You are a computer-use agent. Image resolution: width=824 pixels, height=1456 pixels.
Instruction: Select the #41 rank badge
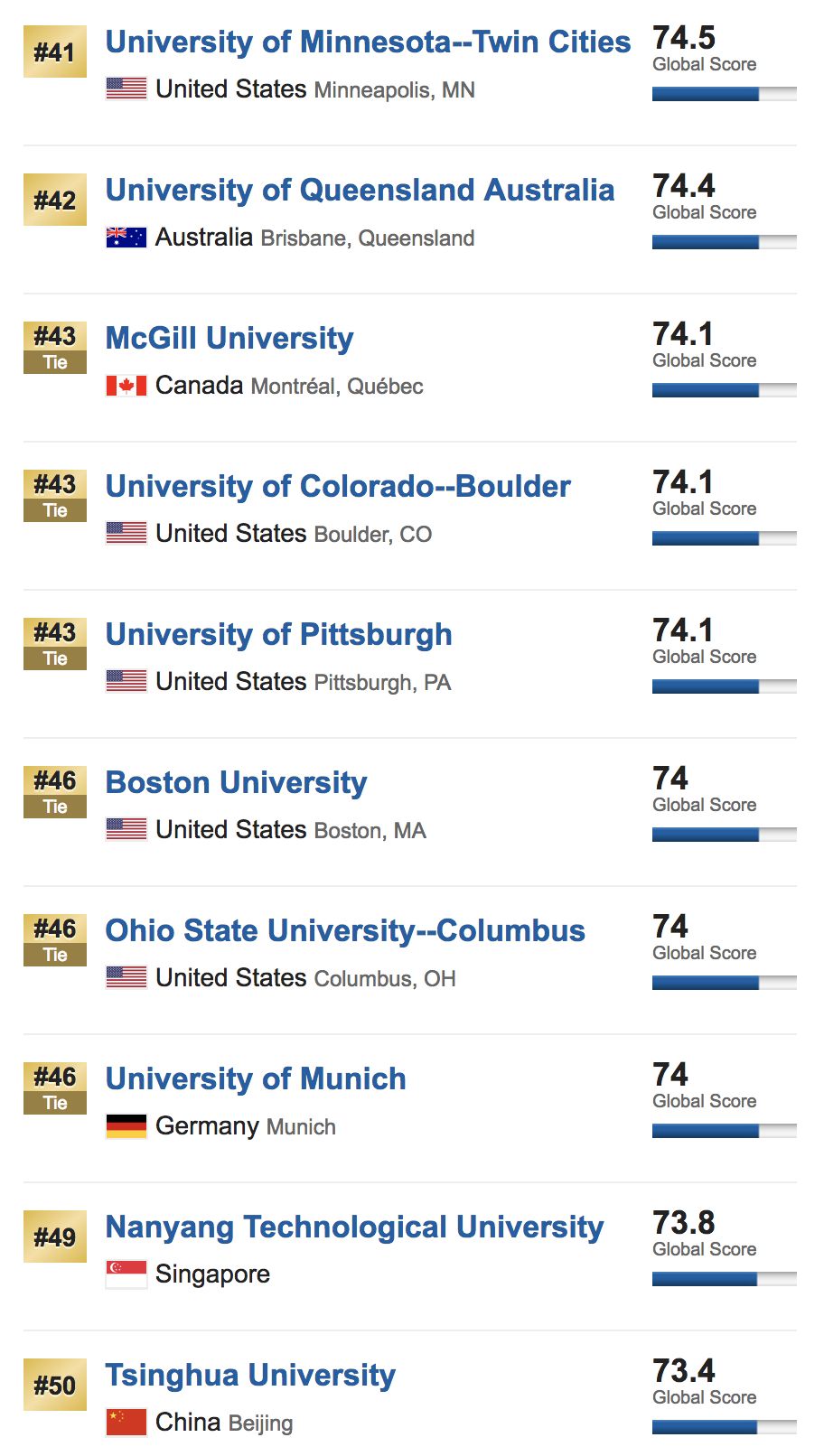55,52
